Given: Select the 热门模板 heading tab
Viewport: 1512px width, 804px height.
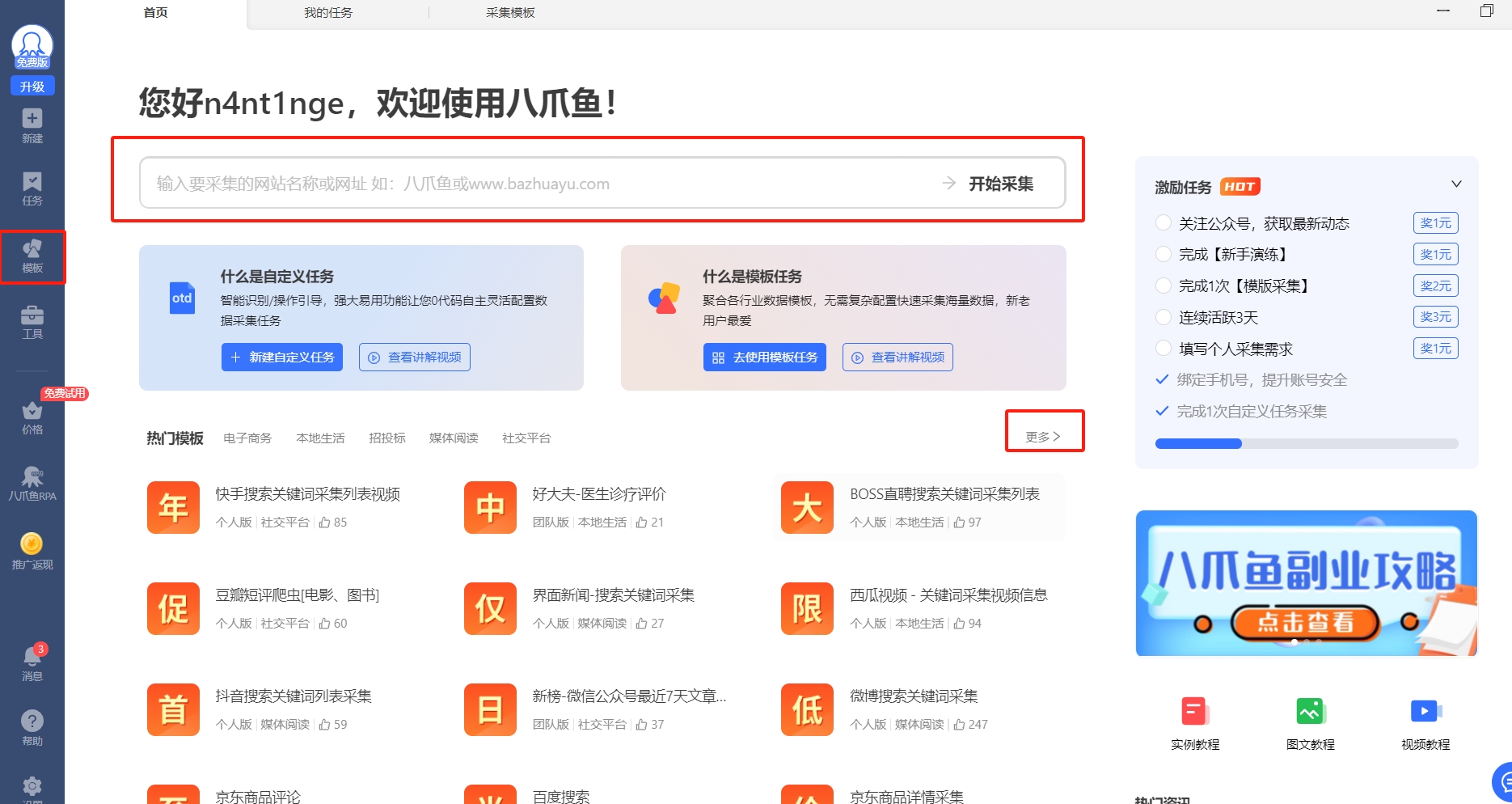Looking at the screenshot, I should [175, 438].
